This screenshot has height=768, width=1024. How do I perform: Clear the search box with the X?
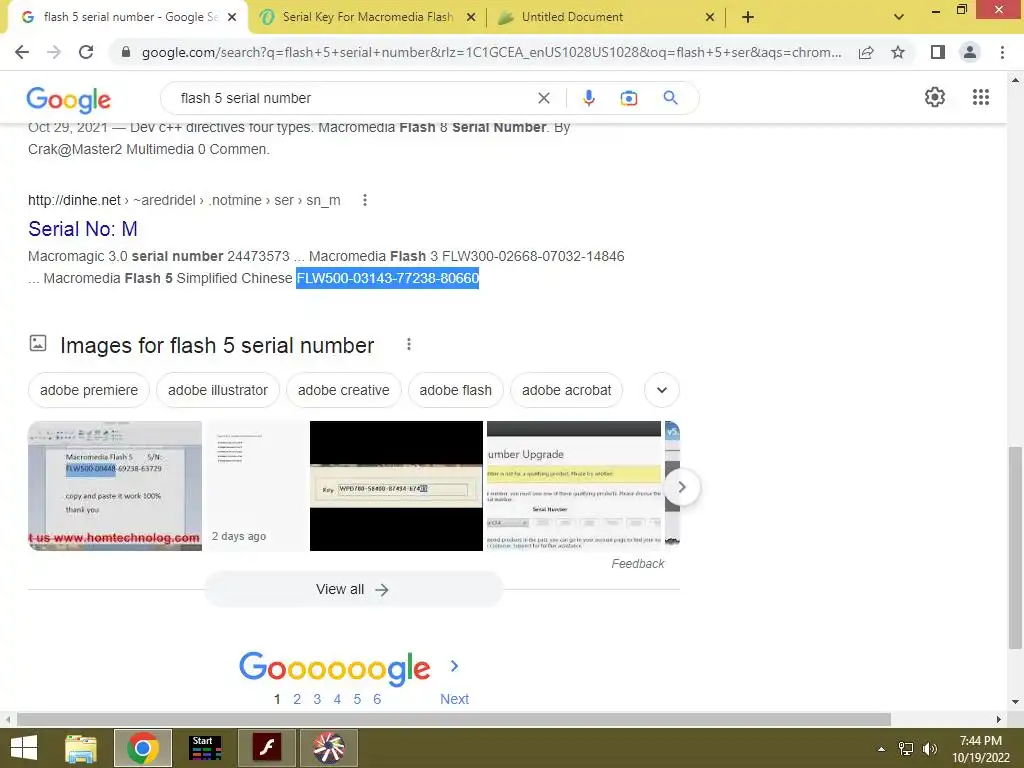click(x=543, y=98)
